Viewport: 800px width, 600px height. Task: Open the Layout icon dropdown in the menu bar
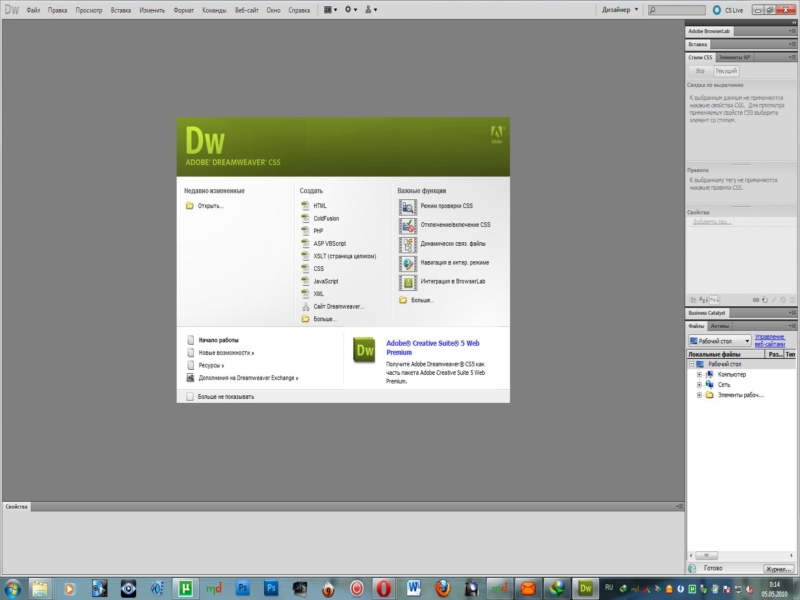[x=330, y=10]
